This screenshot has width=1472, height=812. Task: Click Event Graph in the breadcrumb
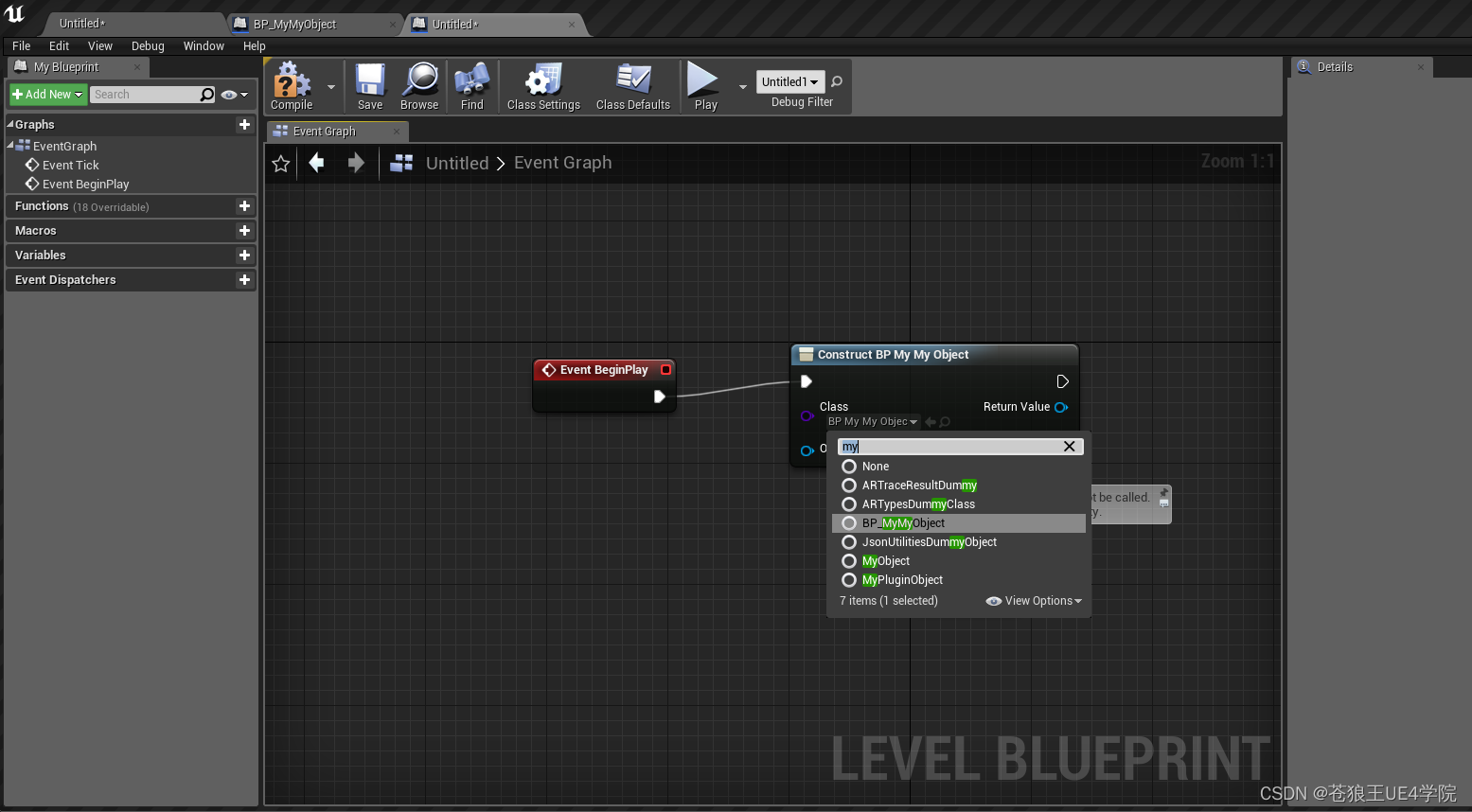click(x=563, y=163)
